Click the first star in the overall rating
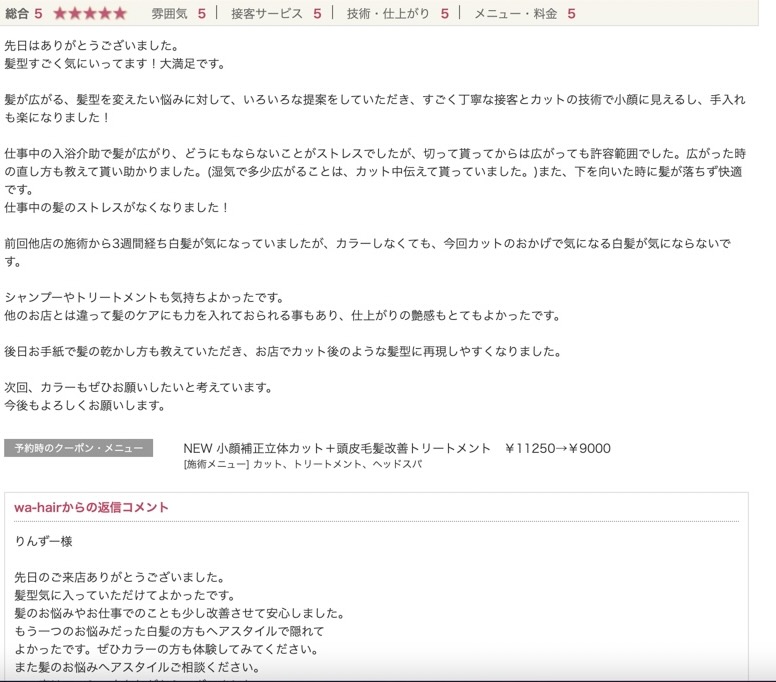Image resolution: width=776 pixels, height=682 pixels. (x=59, y=14)
